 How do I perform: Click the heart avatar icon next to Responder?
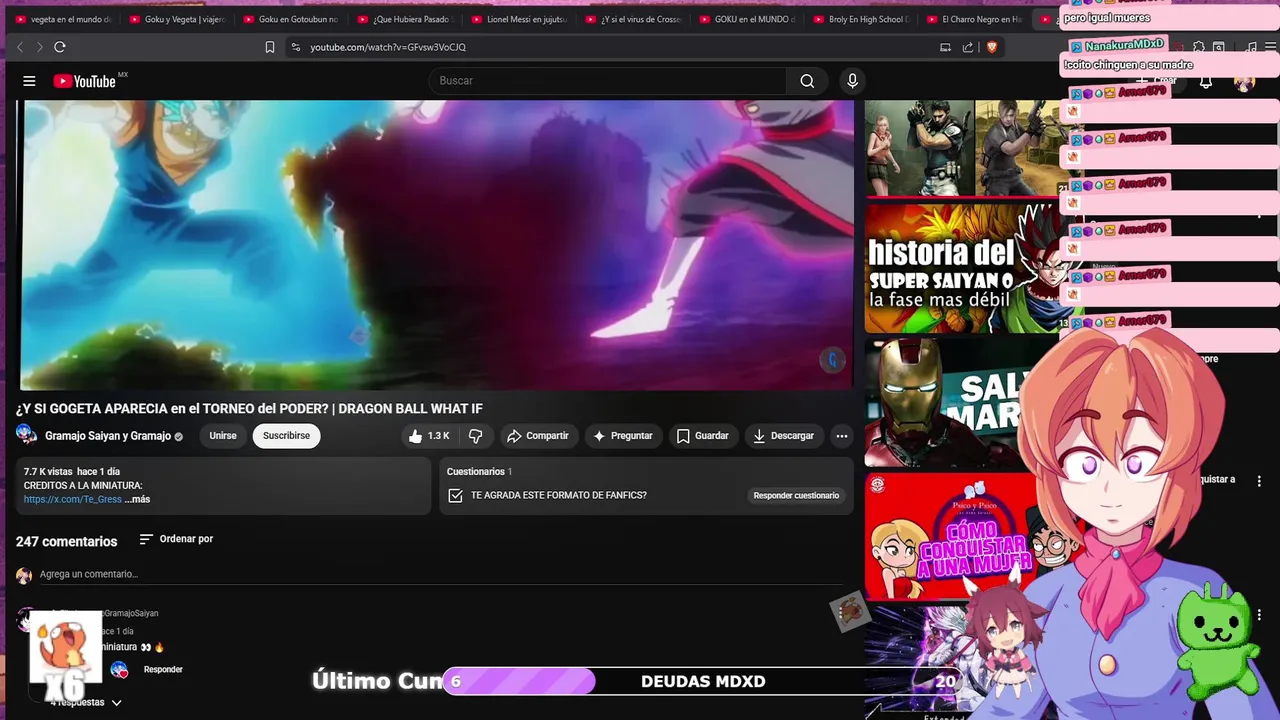coord(119,670)
